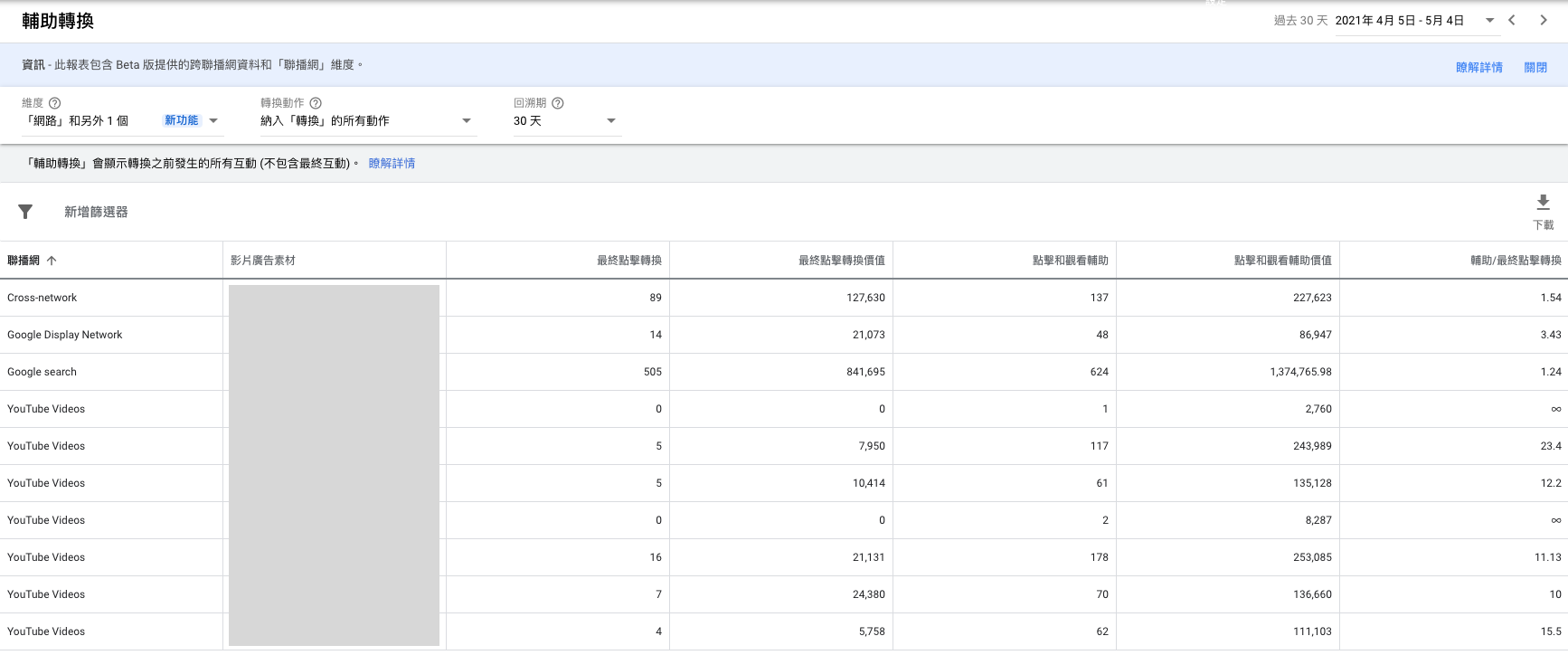Screen dimensions: 1568x655
Task: Click the download arrow icon
Action: pyautogui.click(x=1543, y=203)
